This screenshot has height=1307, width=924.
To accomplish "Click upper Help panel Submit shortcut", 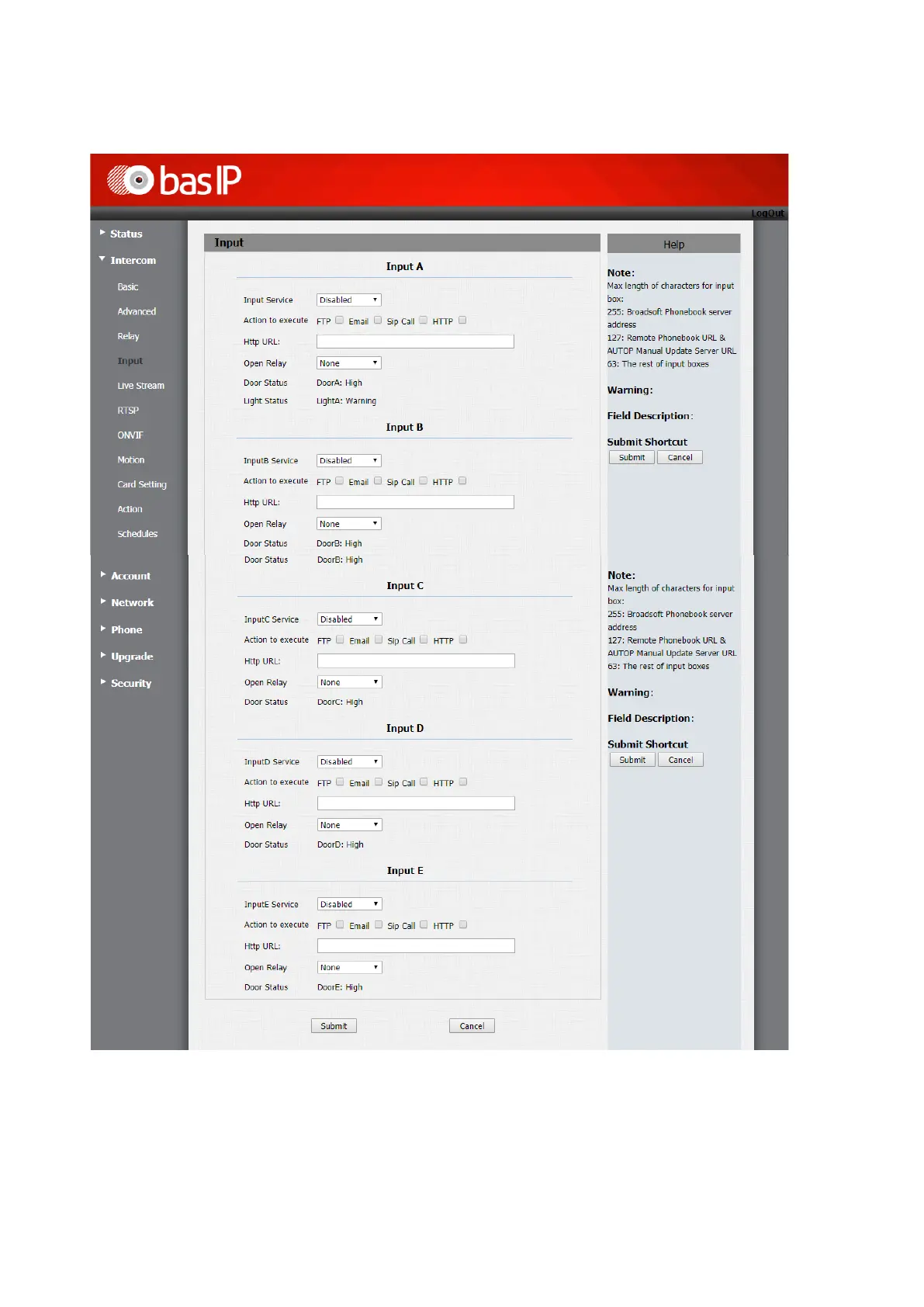I will (632, 457).
